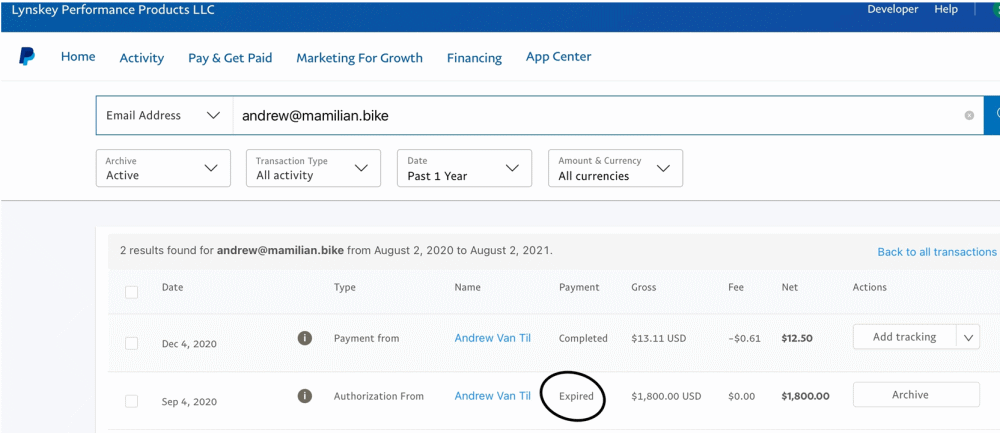
Task: Open Andrew Van Til link in Sep 4 row
Action: point(492,396)
